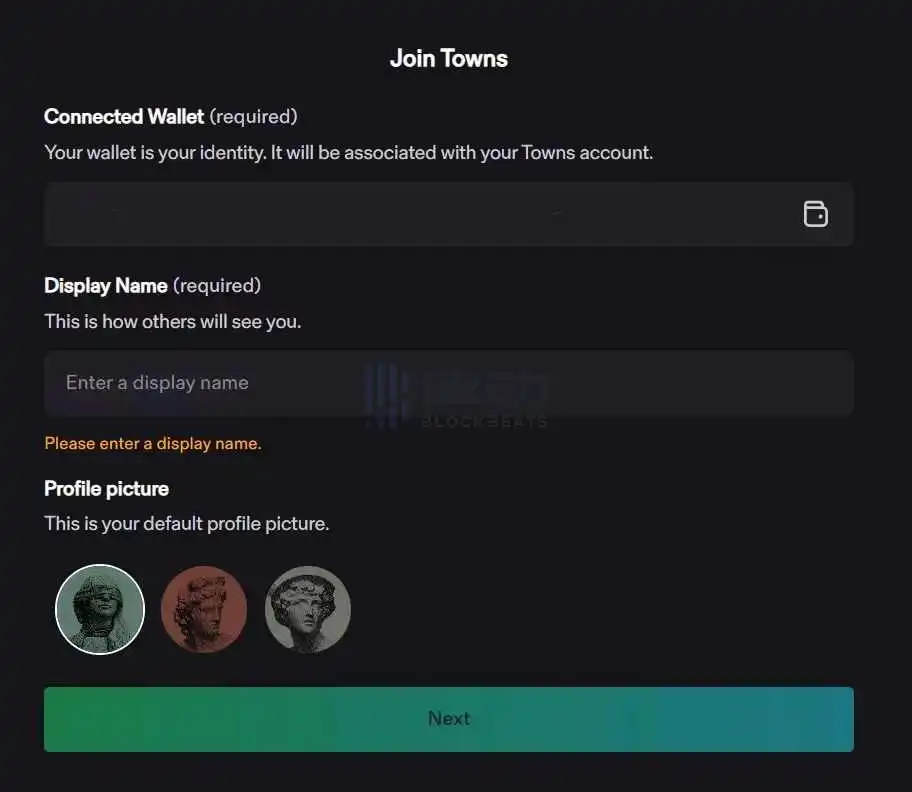Pick the gray statue profile picture

click(308, 609)
